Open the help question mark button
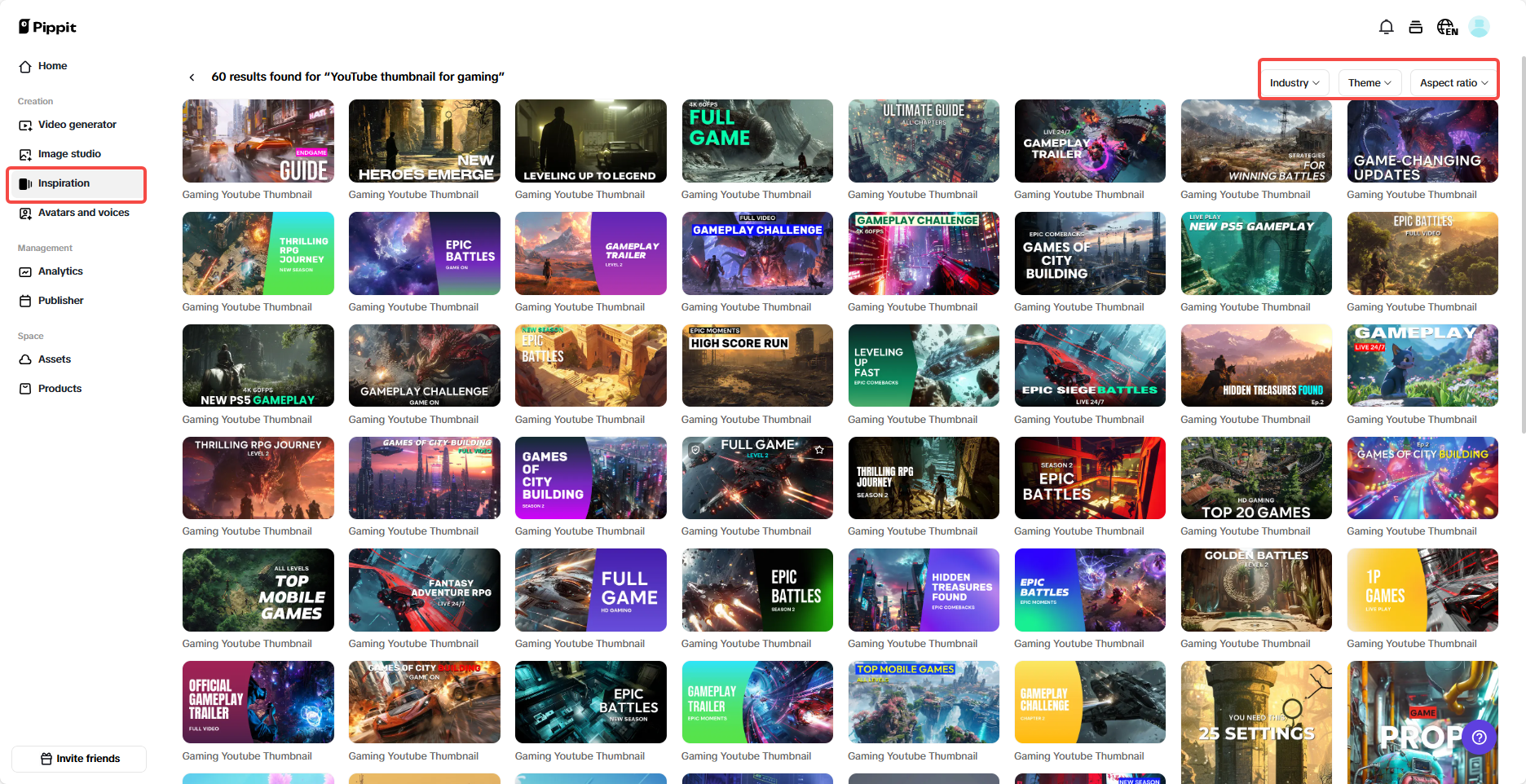This screenshot has width=1526, height=784. click(1480, 738)
